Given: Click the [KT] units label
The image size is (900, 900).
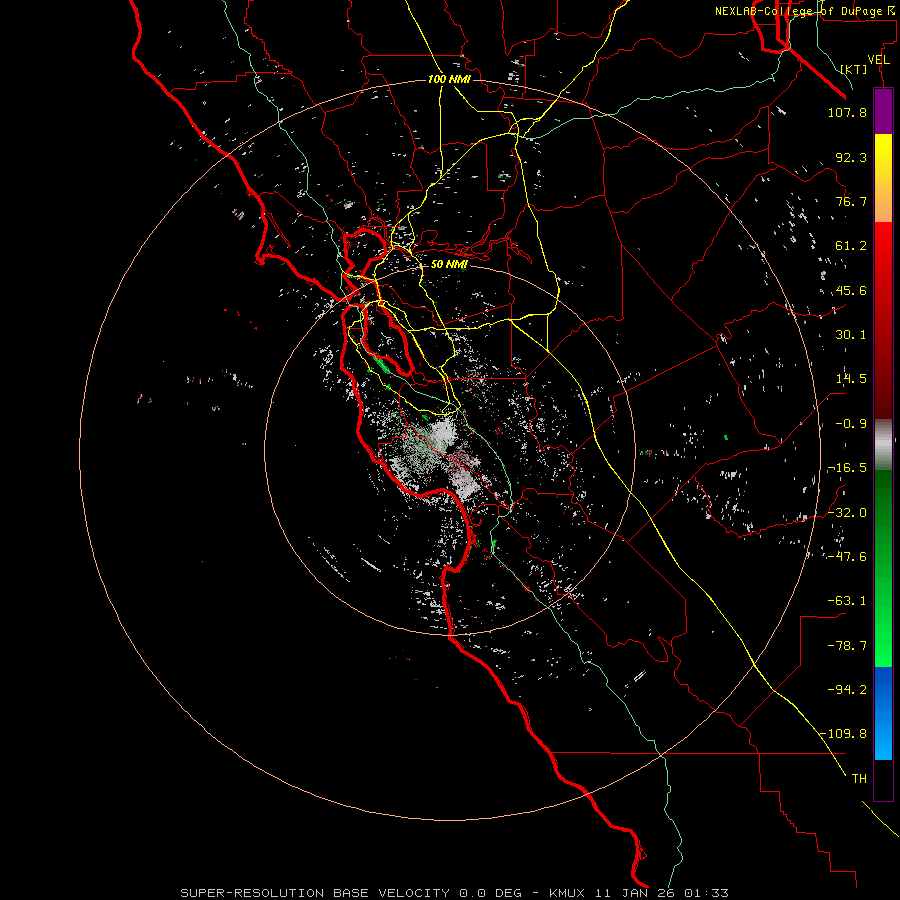Looking at the screenshot, I should (854, 69).
